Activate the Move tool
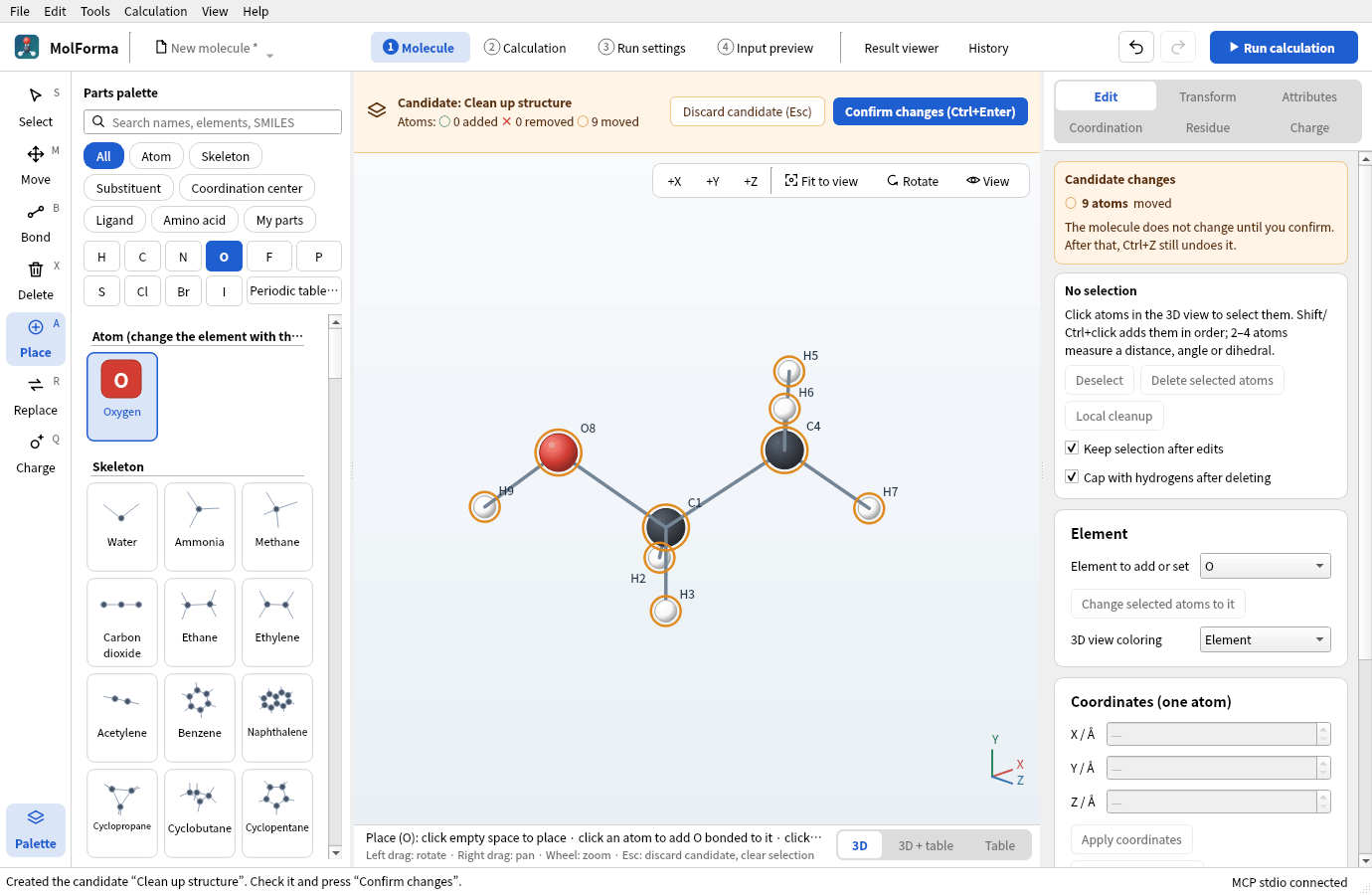The height and width of the screenshot is (895, 1372). coord(36,165)
